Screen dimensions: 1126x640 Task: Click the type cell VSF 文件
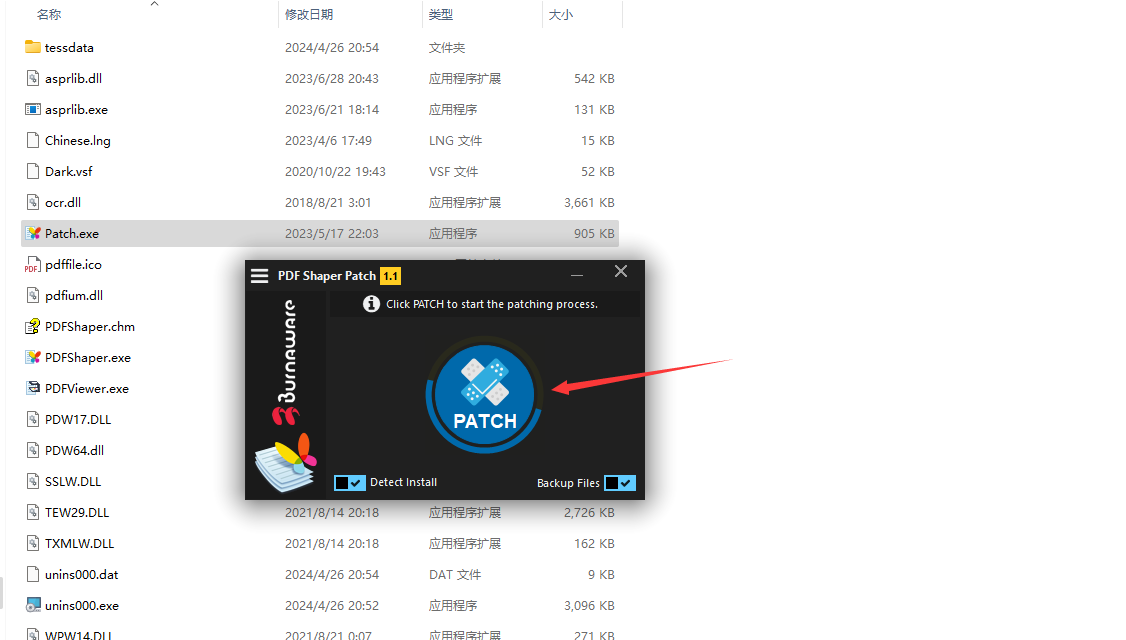coord(453,172)
